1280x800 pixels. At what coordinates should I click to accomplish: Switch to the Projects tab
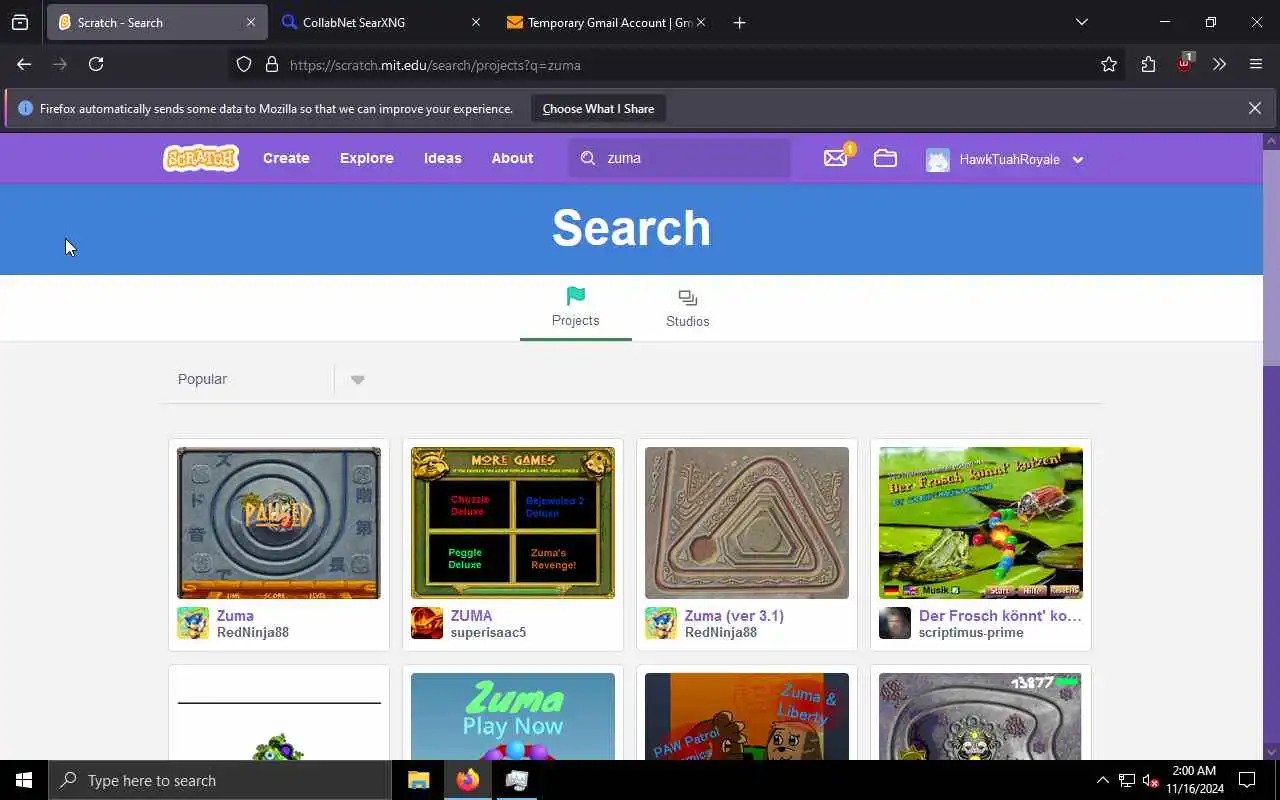[x=576, y=307]
